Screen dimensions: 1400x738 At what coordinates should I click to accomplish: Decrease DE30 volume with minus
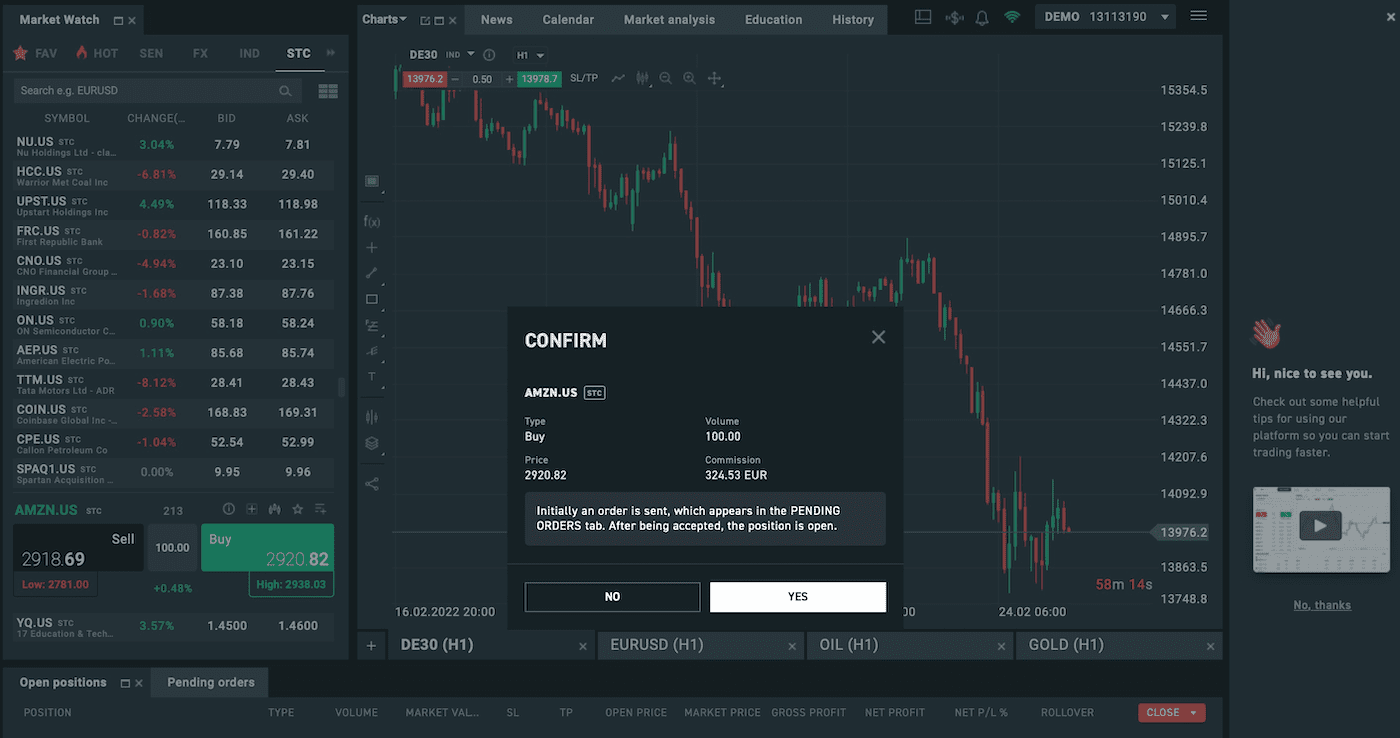tap(455, 79)
